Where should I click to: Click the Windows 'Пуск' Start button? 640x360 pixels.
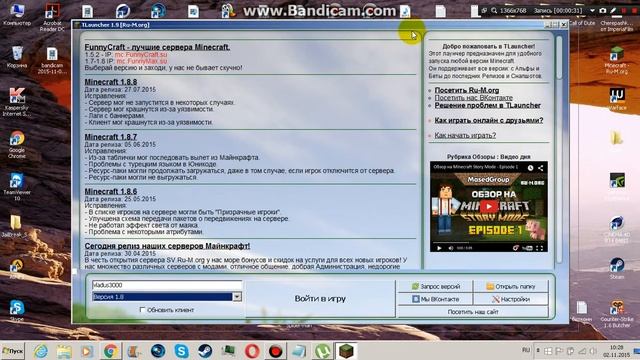[12, 351]
